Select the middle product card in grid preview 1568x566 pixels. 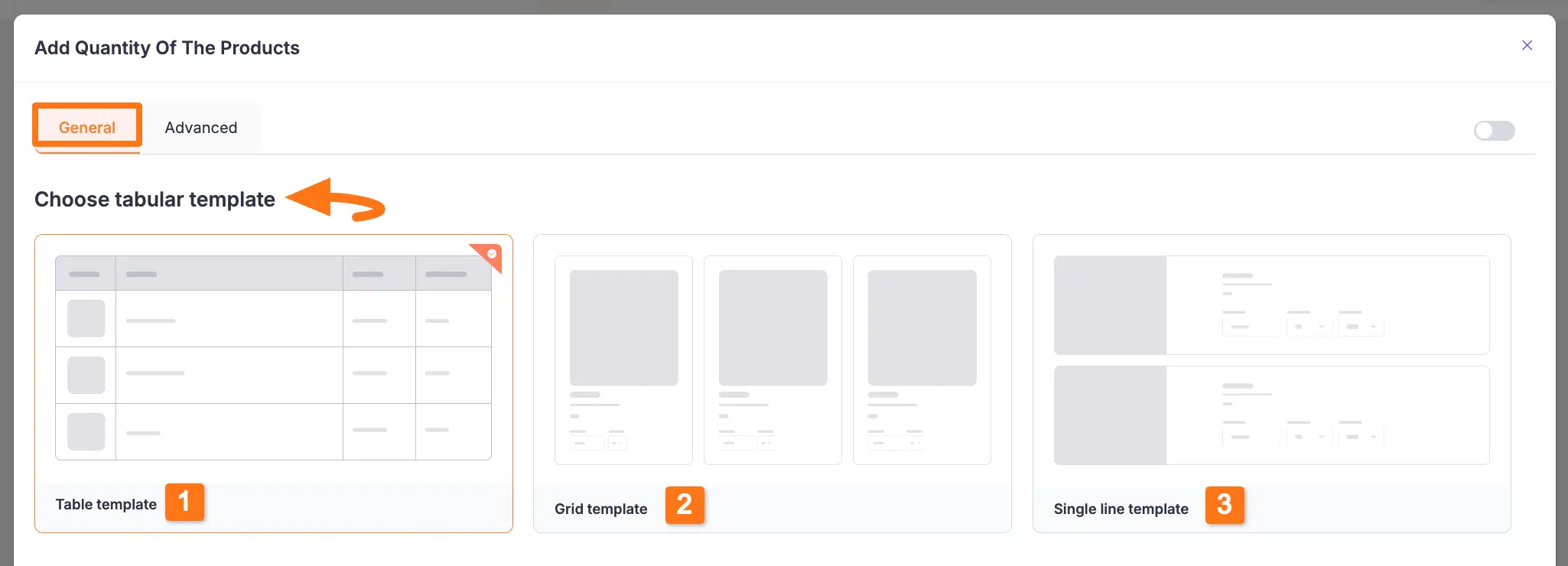pyautogui.click(x=773, y=359)
